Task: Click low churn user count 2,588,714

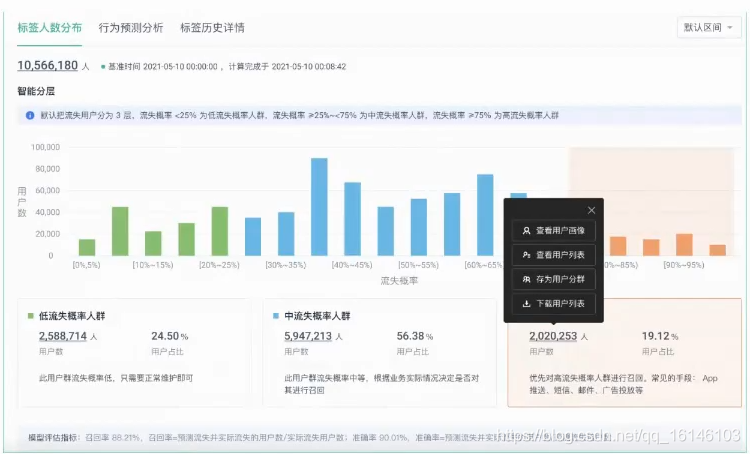Action: [x=63, y=336]
